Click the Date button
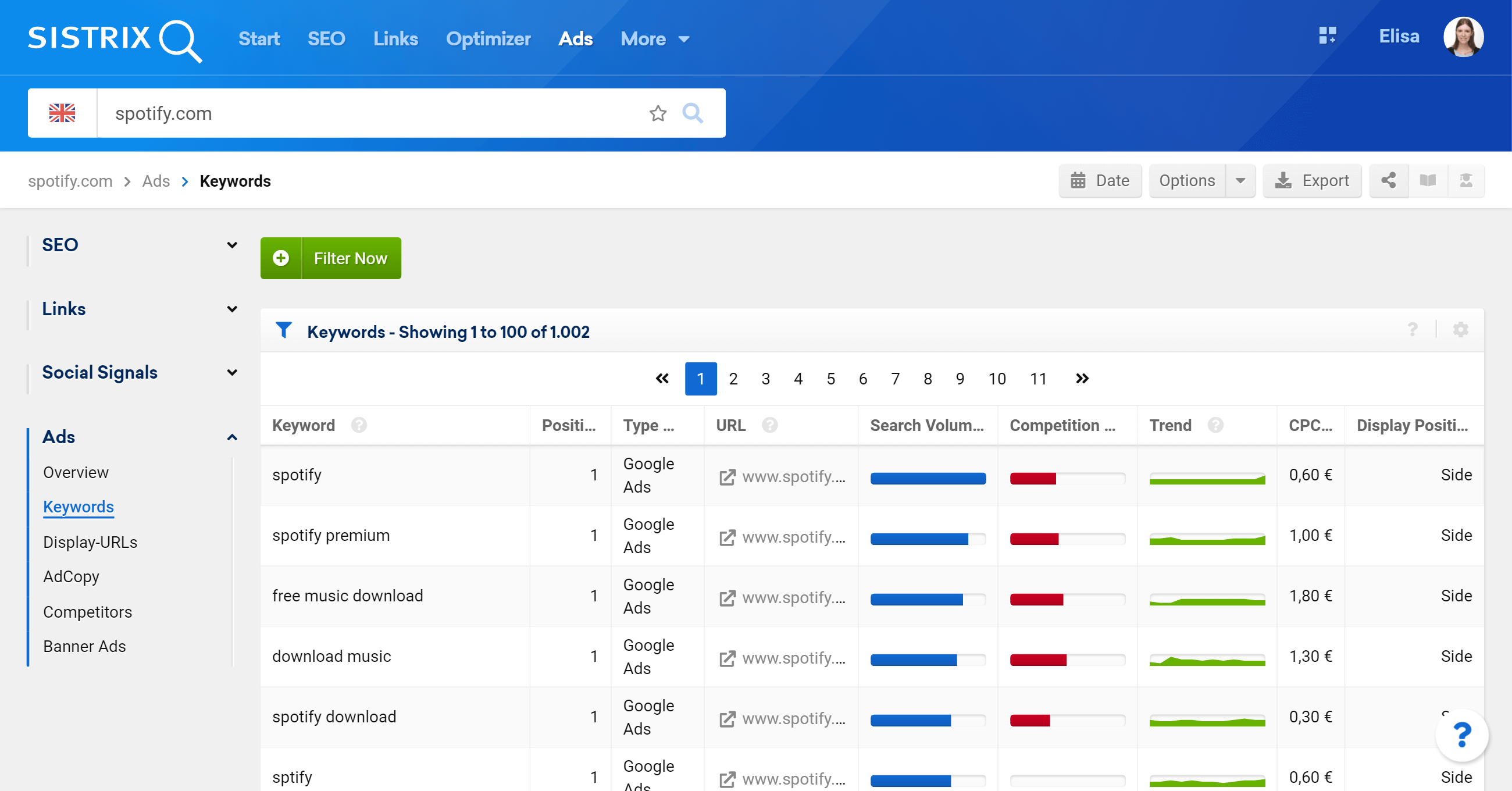The height and width of the screenshot is (791, 1512). click(x=1100, y=180)
